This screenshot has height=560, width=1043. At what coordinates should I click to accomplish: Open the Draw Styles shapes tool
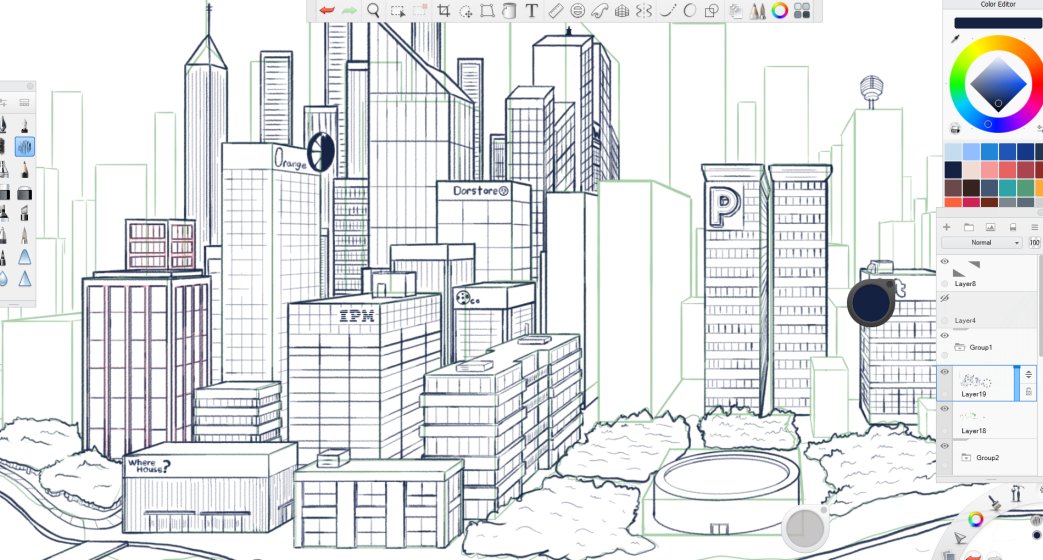coord(712,11)
